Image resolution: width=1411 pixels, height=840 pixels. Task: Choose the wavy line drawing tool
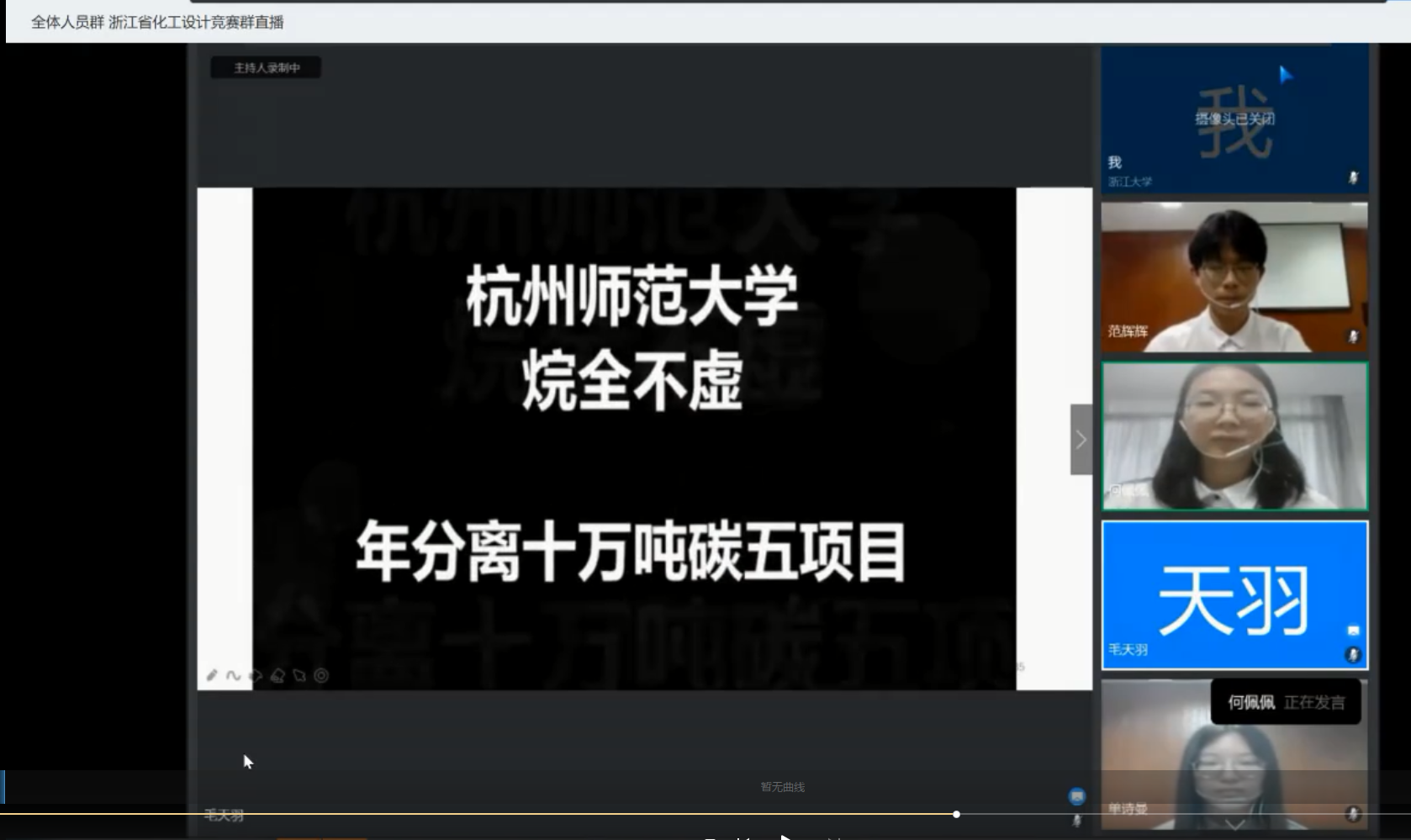[x=234, y=675]
